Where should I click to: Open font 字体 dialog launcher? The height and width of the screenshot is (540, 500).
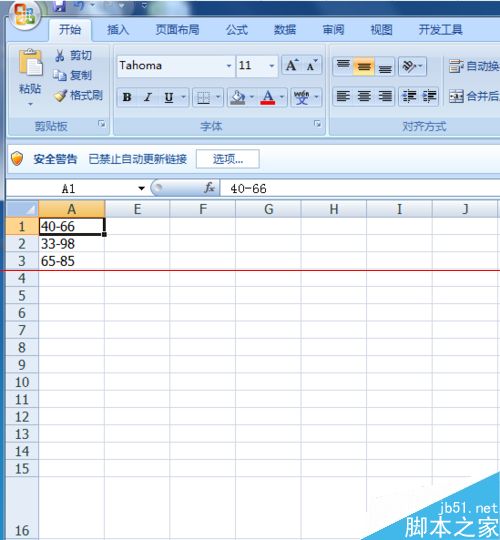click(317, 123)
